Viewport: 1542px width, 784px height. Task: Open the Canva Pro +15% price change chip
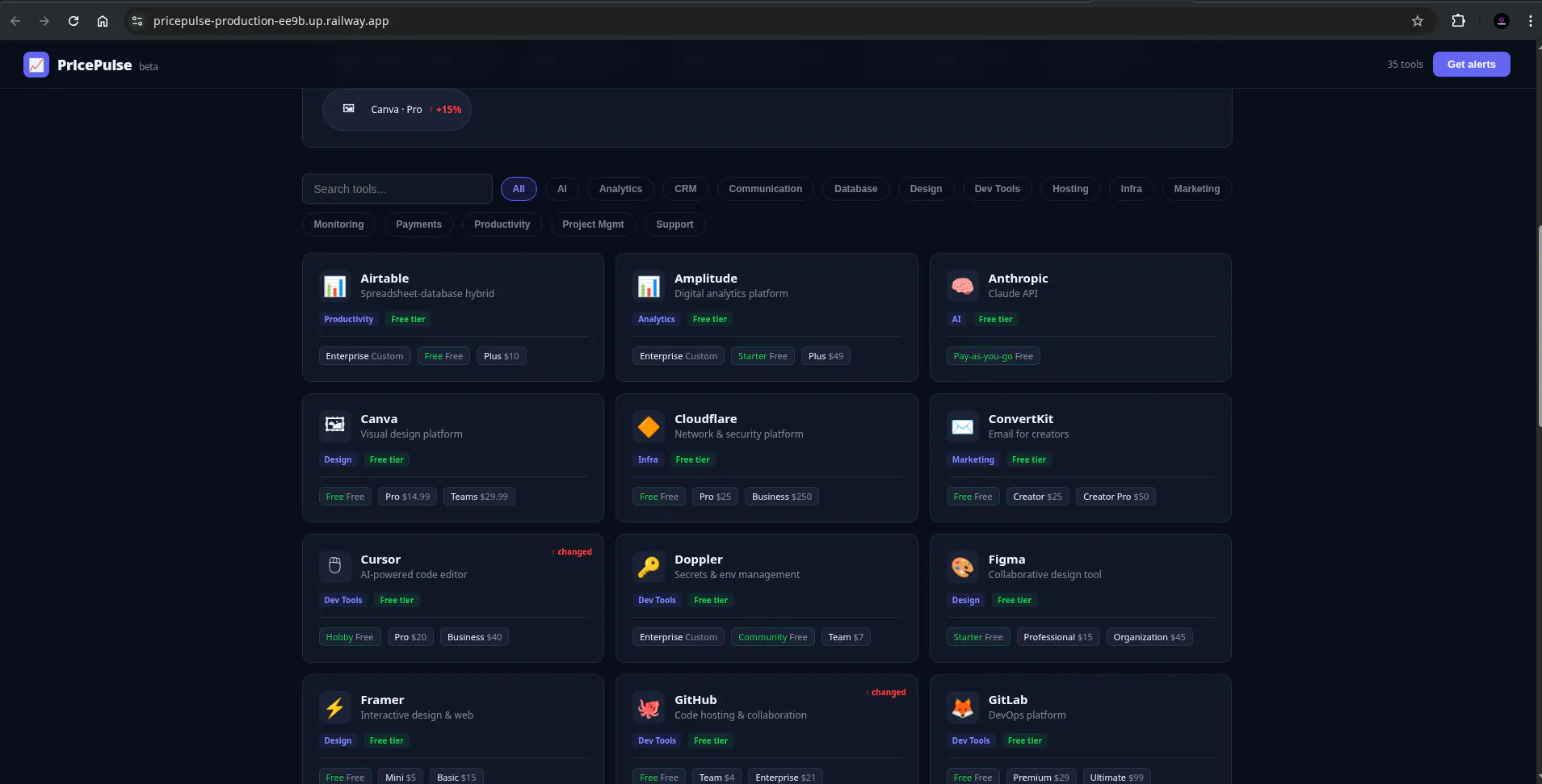coord(397,110)
